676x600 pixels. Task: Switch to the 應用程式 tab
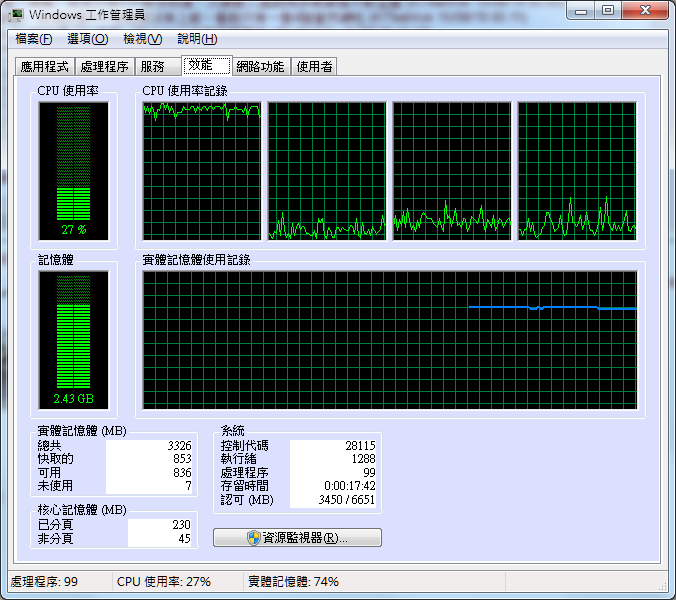(x=45, y=67)
